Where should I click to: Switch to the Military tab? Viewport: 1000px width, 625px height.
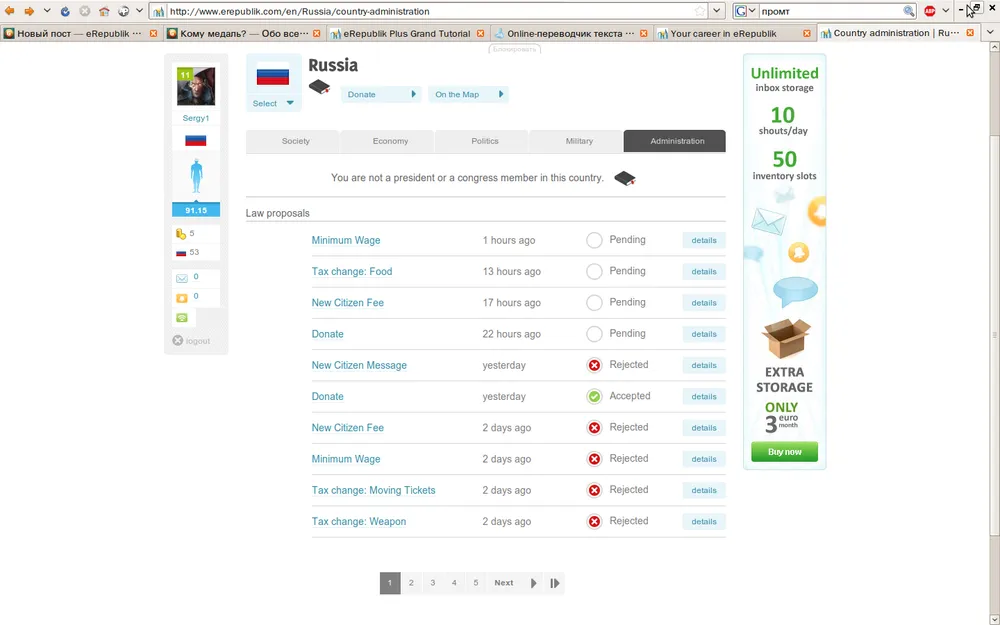(x=577, y=141)
